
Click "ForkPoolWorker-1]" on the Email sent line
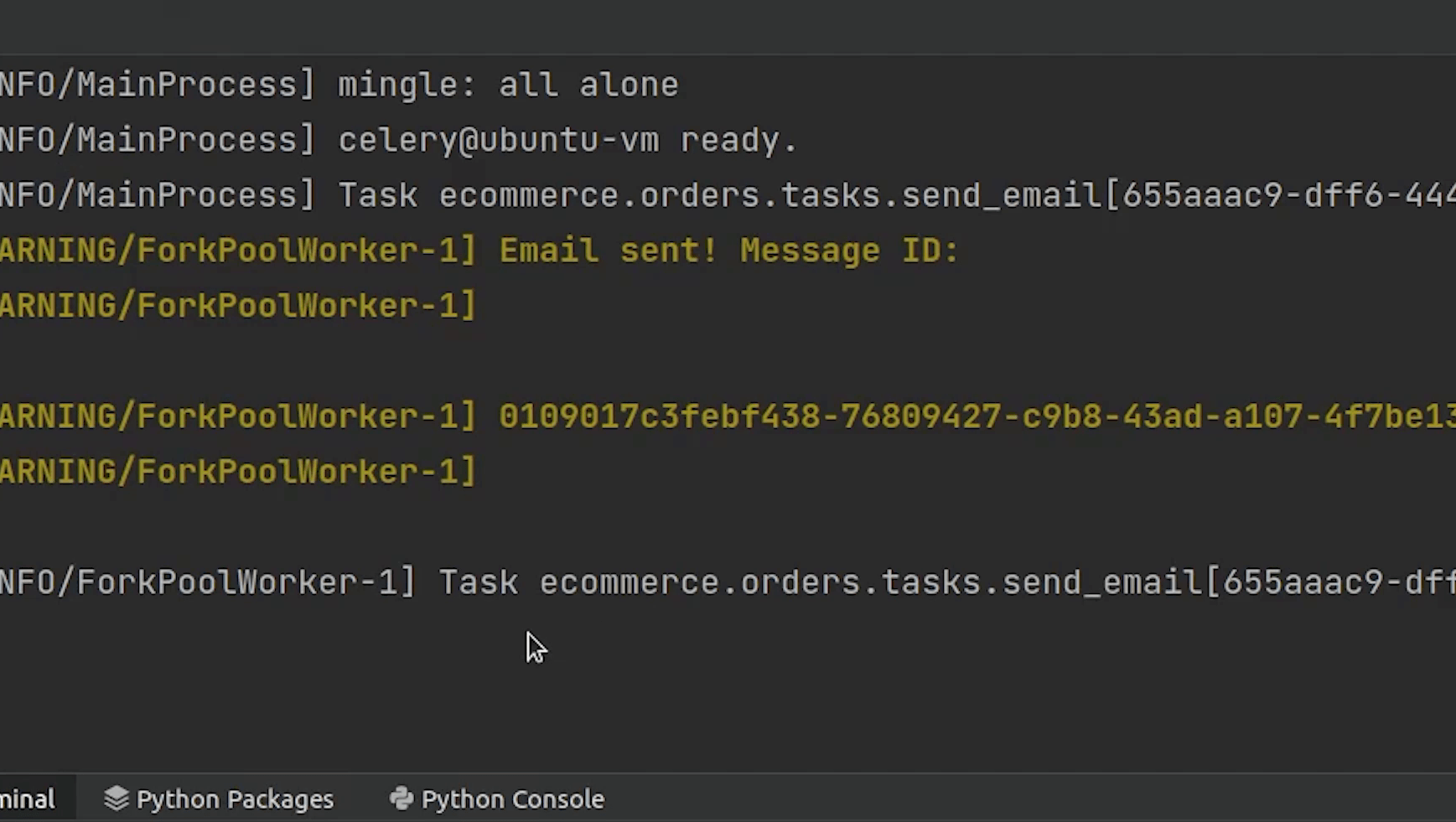[x=307, y=251]
